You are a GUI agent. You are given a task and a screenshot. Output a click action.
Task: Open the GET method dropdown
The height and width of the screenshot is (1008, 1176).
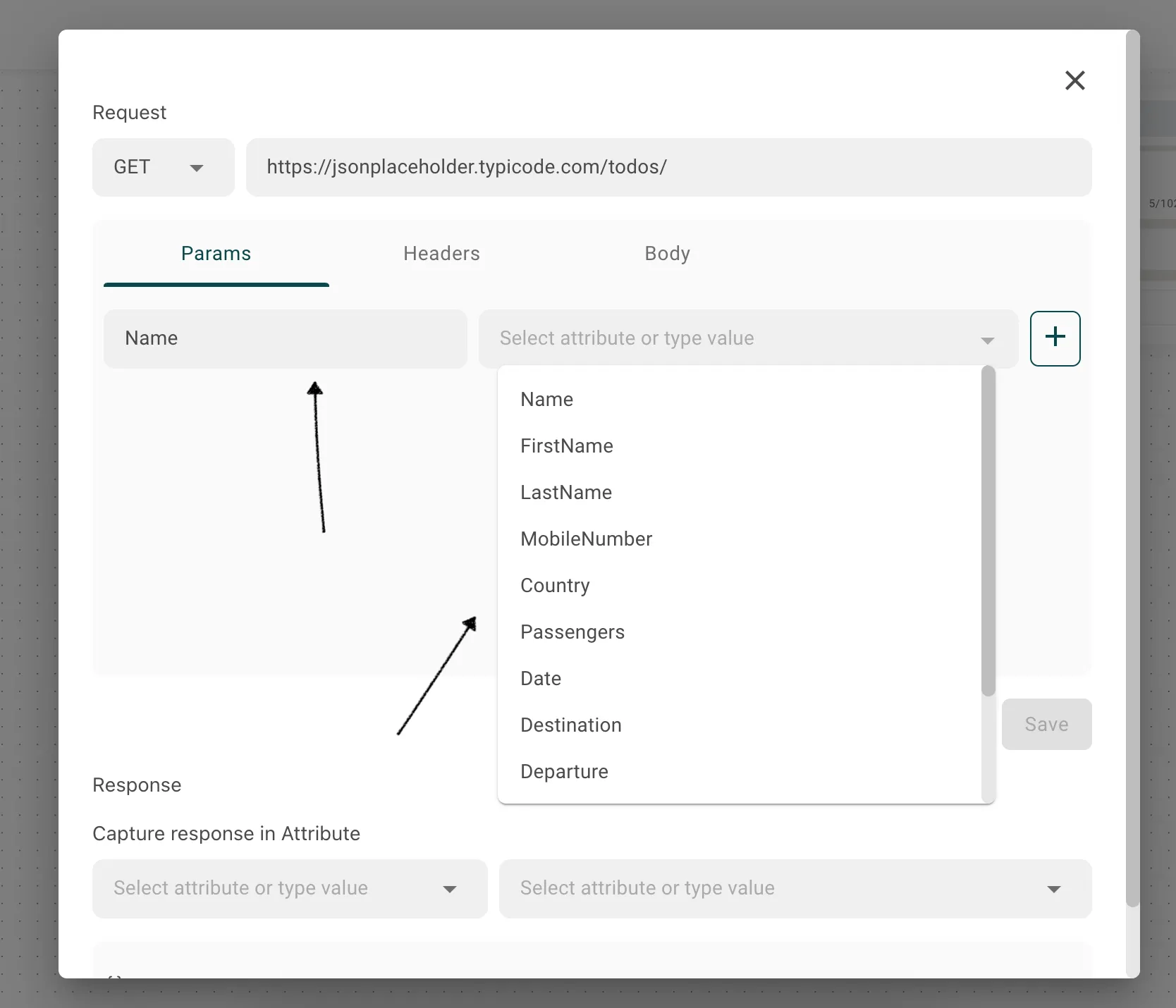[163, 167]
